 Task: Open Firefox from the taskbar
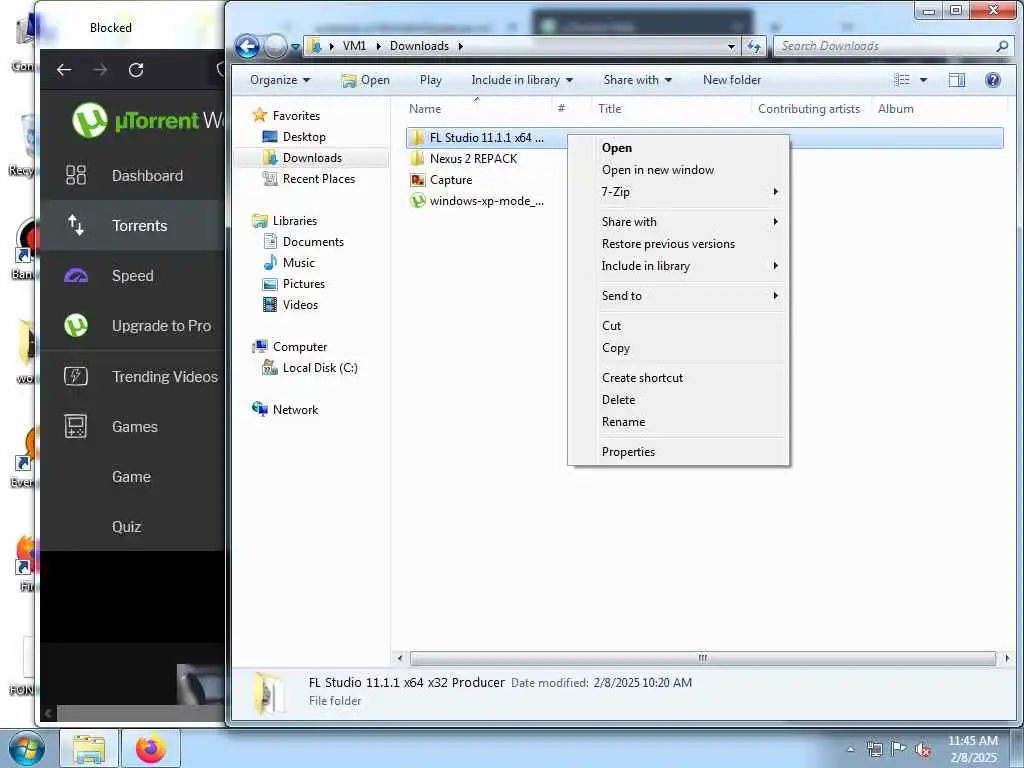[151, 748]
